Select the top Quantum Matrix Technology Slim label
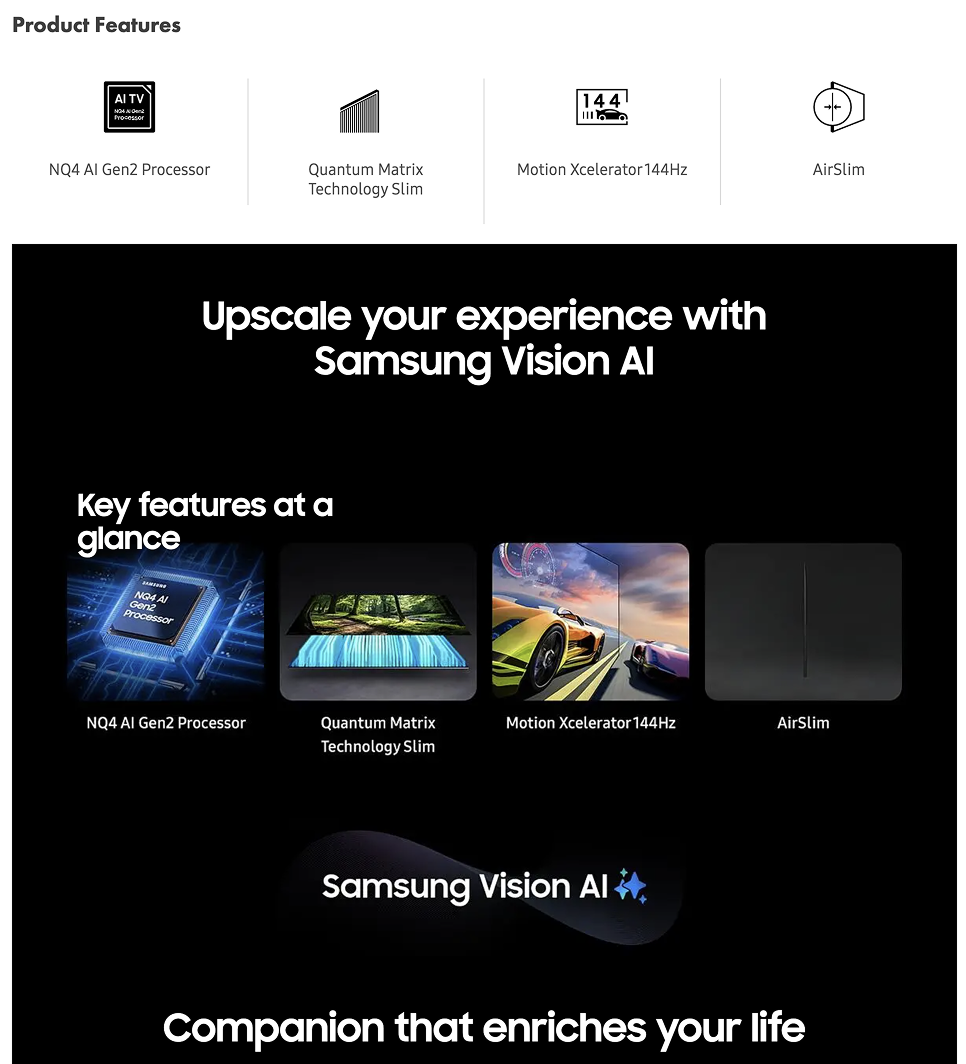 click(x=366, y=179)
